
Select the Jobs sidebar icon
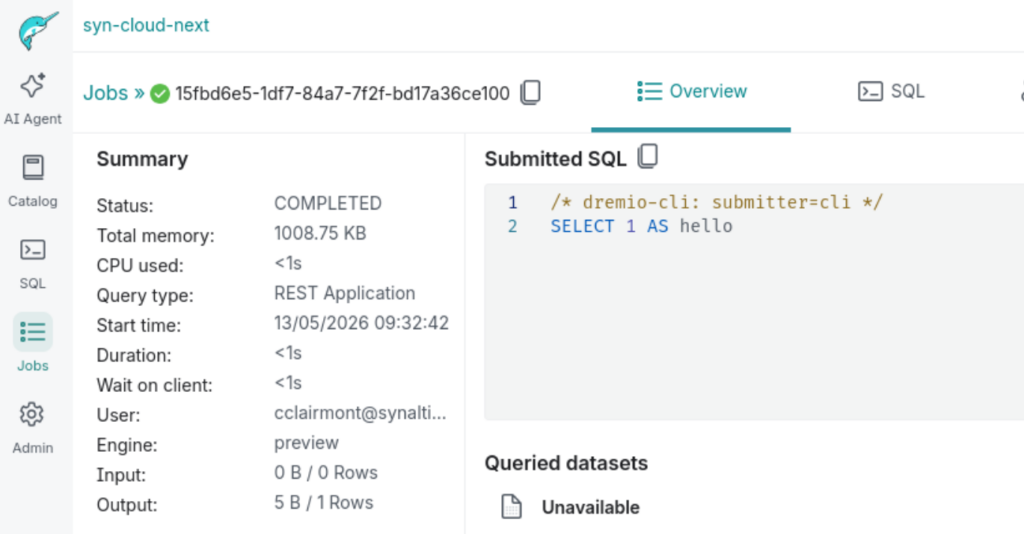pyautogui.click(x=33, y=343)
